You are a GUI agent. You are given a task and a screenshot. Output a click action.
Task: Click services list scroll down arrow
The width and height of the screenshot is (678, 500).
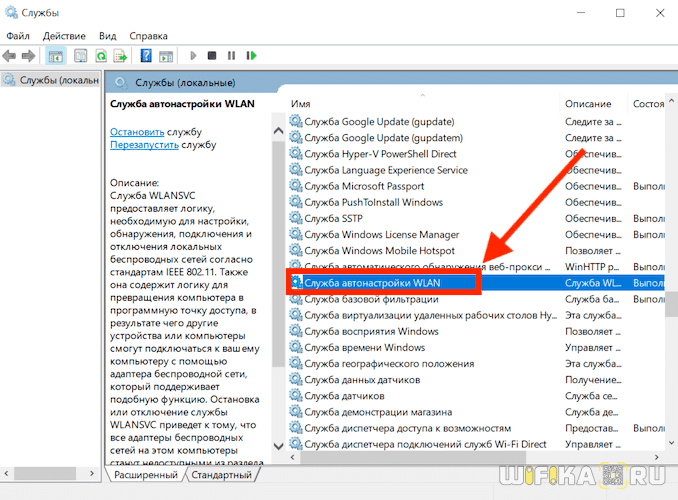click(671, 443)
